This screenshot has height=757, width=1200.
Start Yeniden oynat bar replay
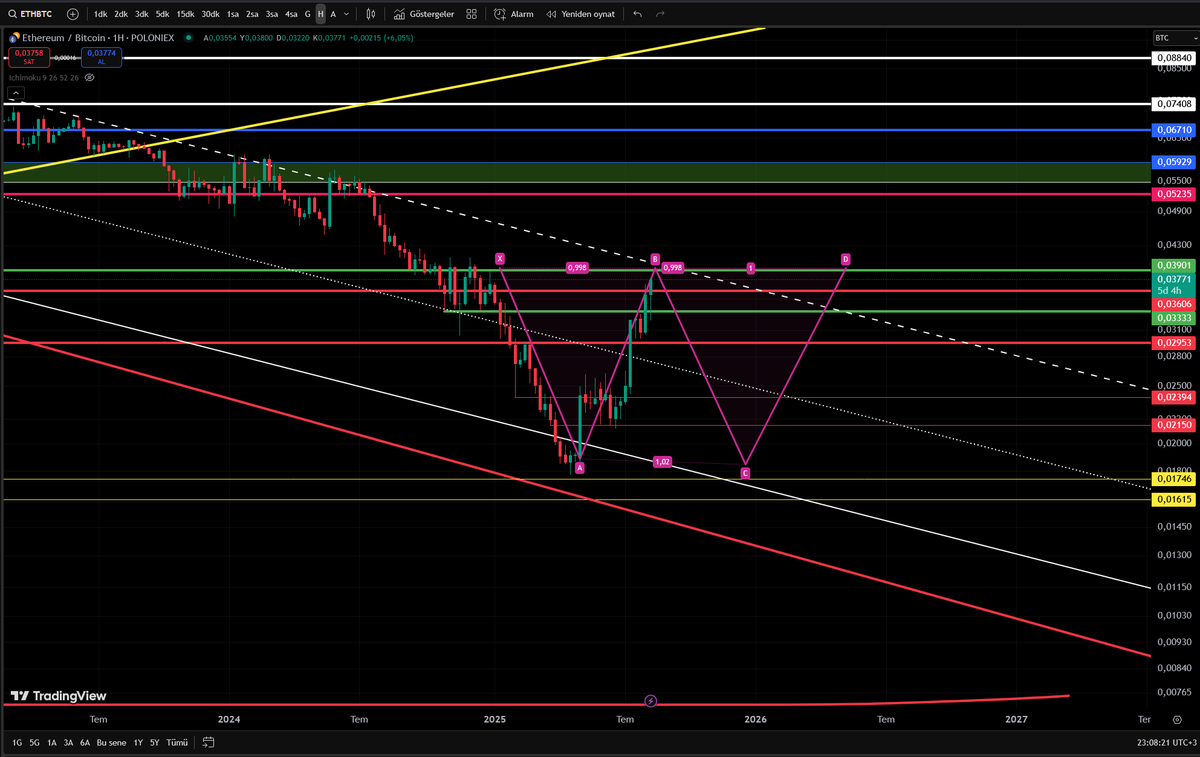580,15
